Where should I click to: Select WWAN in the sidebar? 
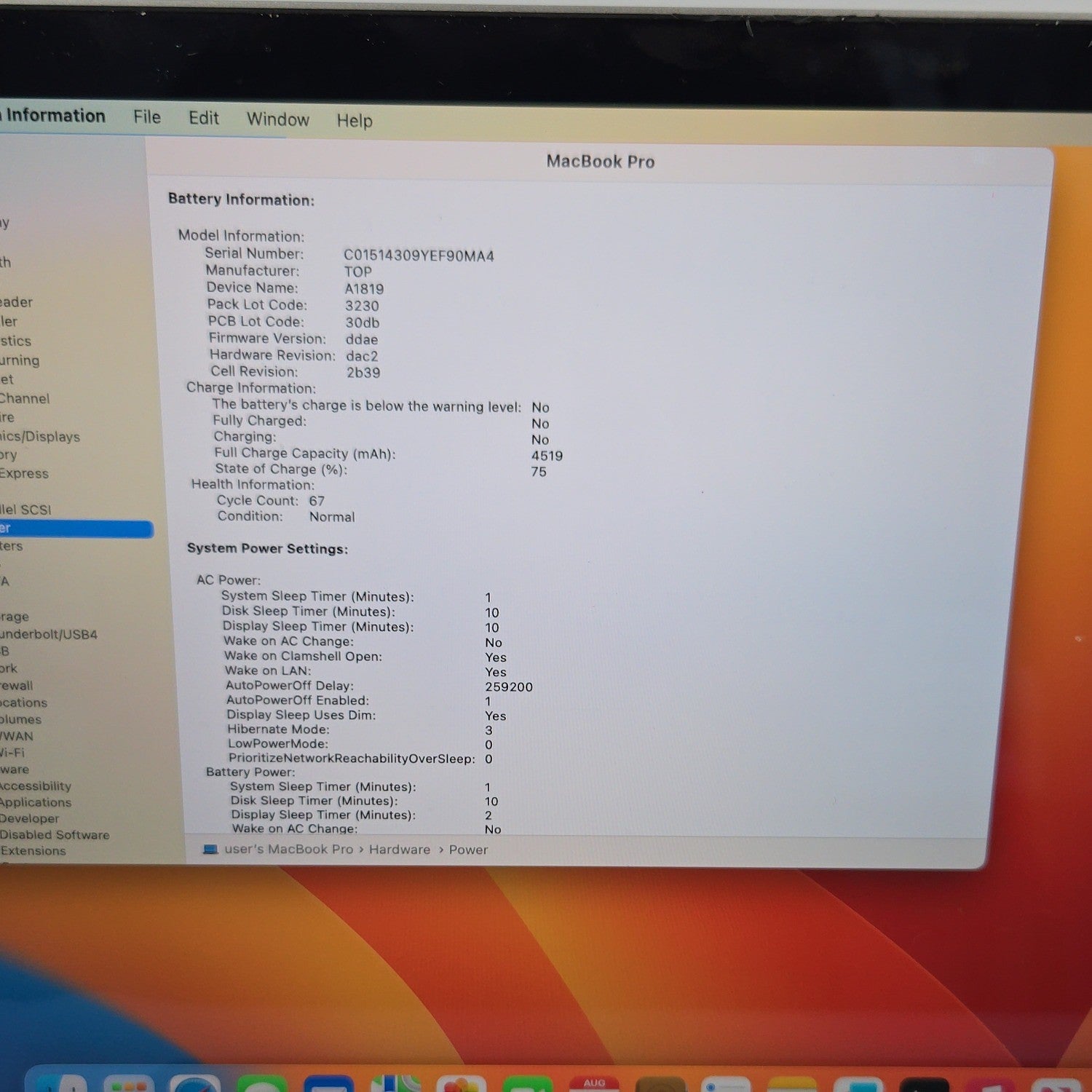click(17, 736)
